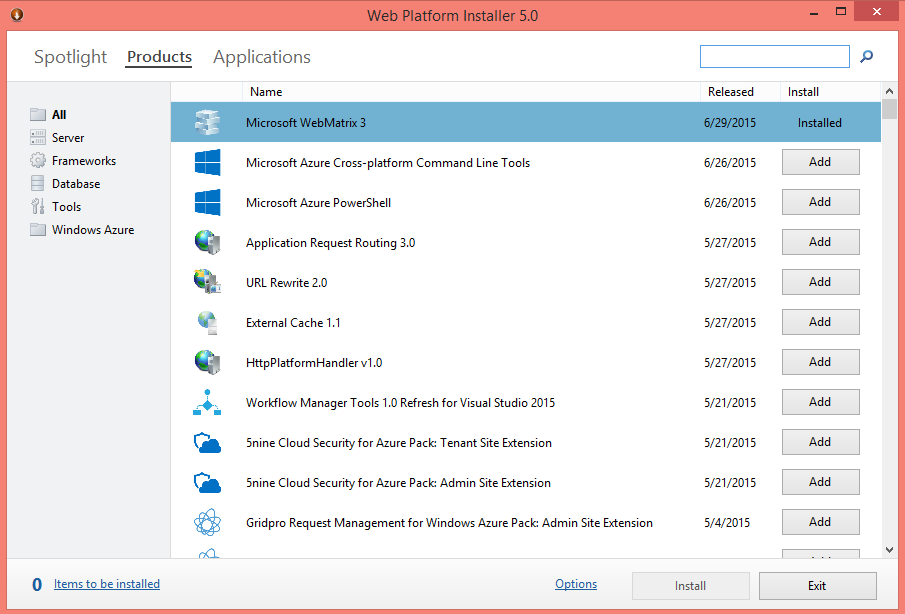Click the 5/4/2015 release date
905x614 pixels.
click(x=727, y=523)
